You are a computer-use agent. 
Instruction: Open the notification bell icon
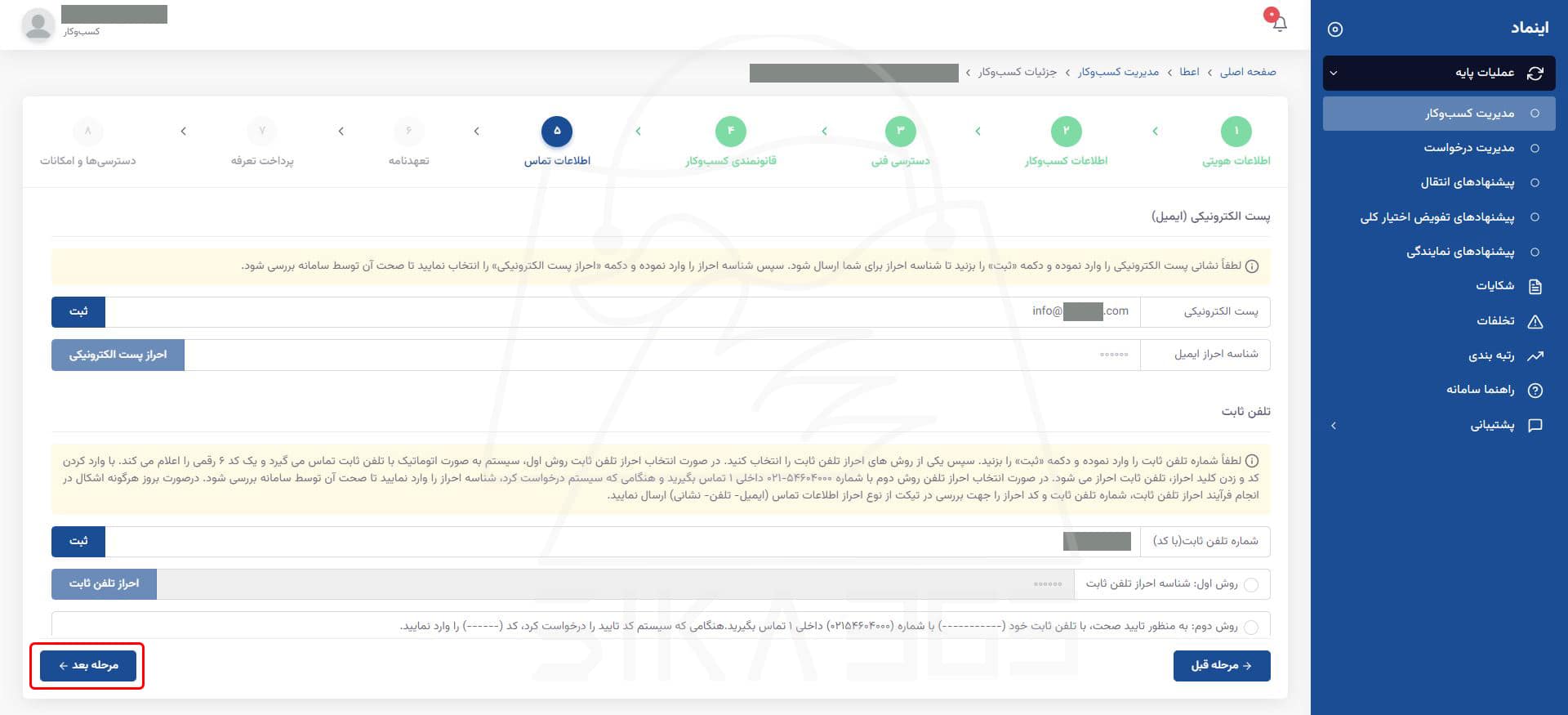(x=1279, y=22)
